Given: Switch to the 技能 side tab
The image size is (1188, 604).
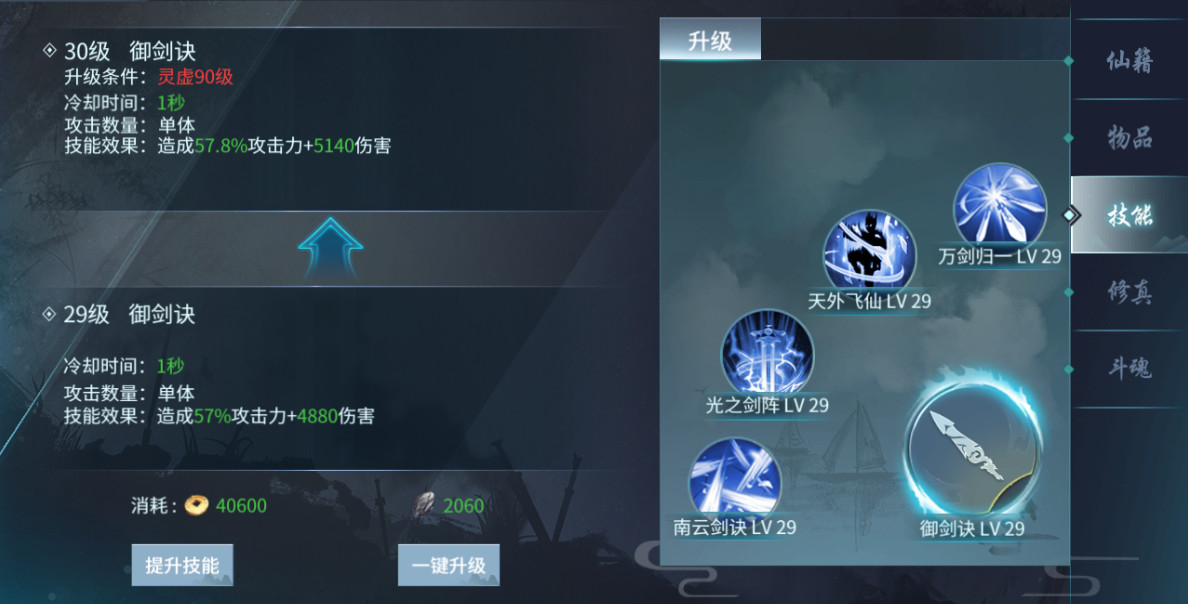Looking at the screenshot, I should click(x=1129, y=214).
